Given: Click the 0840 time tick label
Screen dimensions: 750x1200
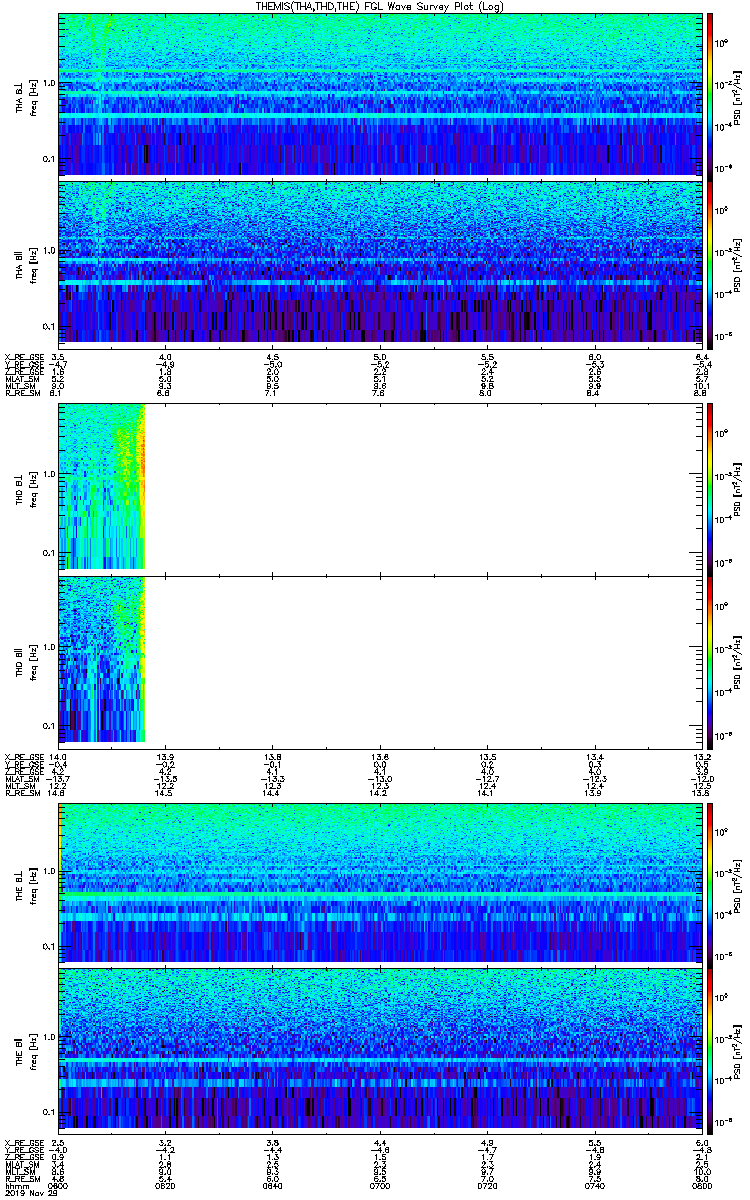Looking at the screenshot, I should point(273,1186).
